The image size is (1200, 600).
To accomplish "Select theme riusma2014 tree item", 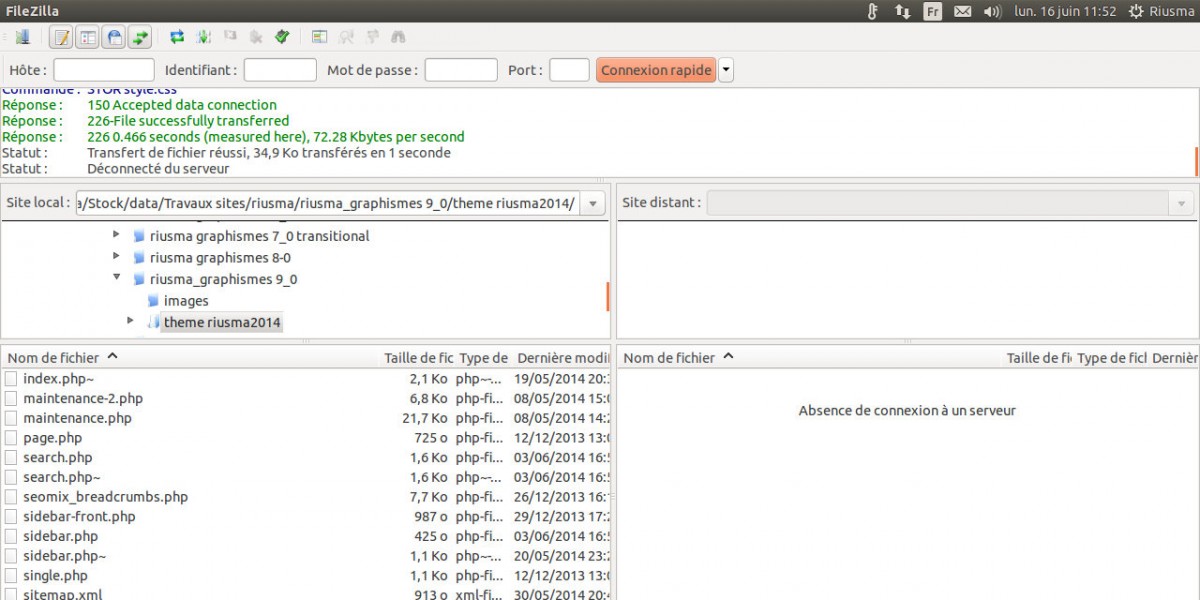I will point(222,322).
